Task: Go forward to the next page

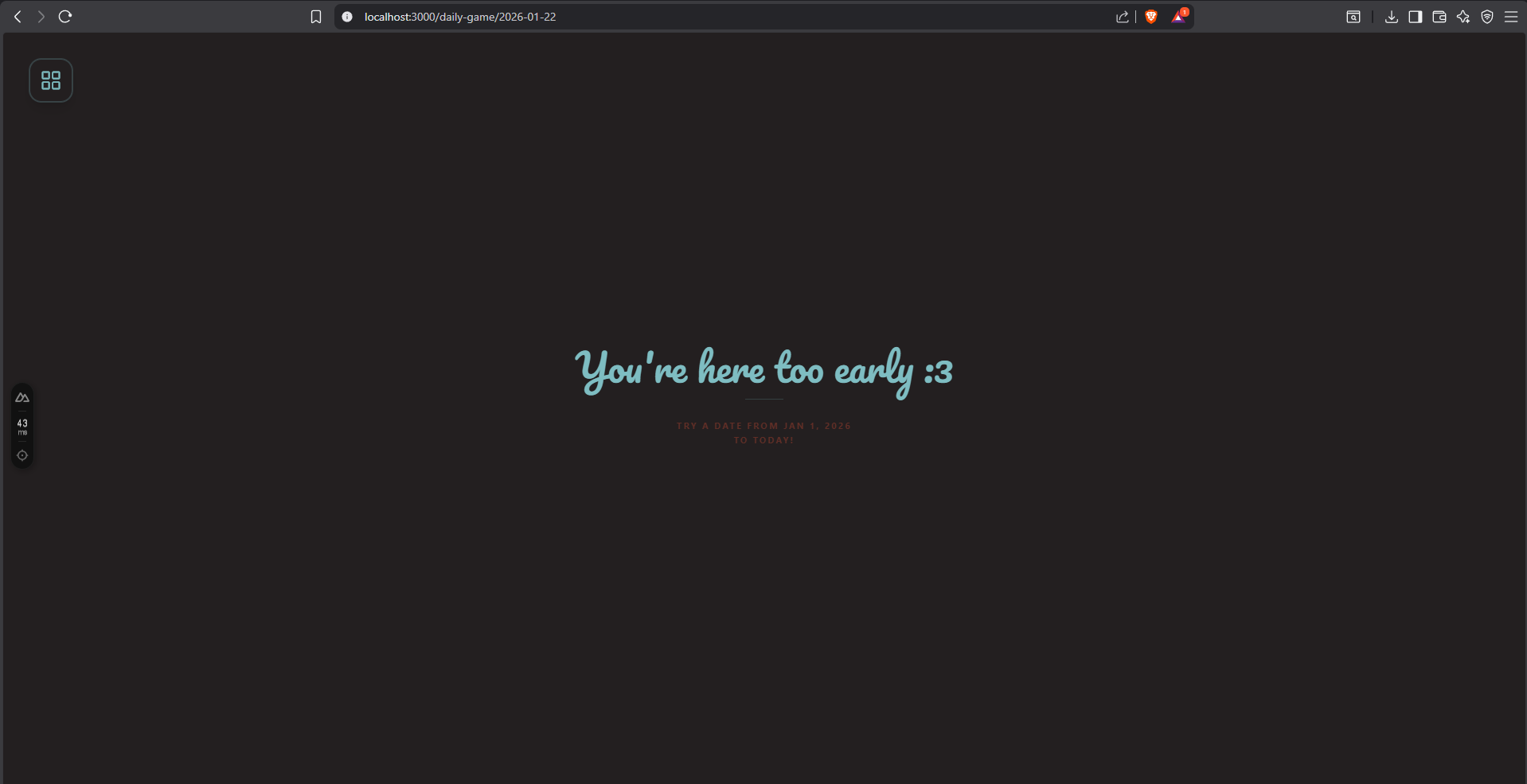Action: tap(41, 17)
